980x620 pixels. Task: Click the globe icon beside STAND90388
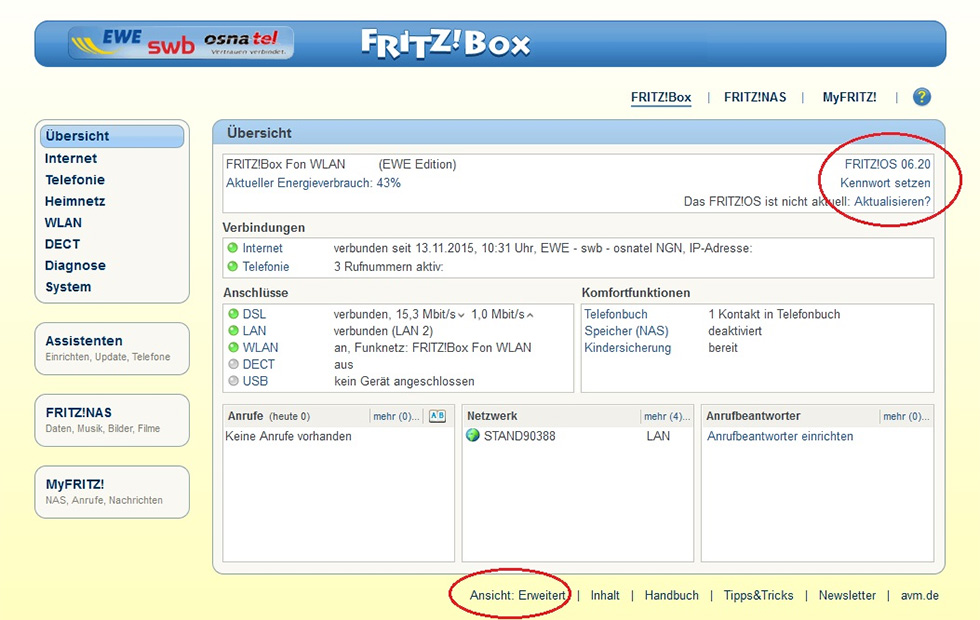(473, 436)
